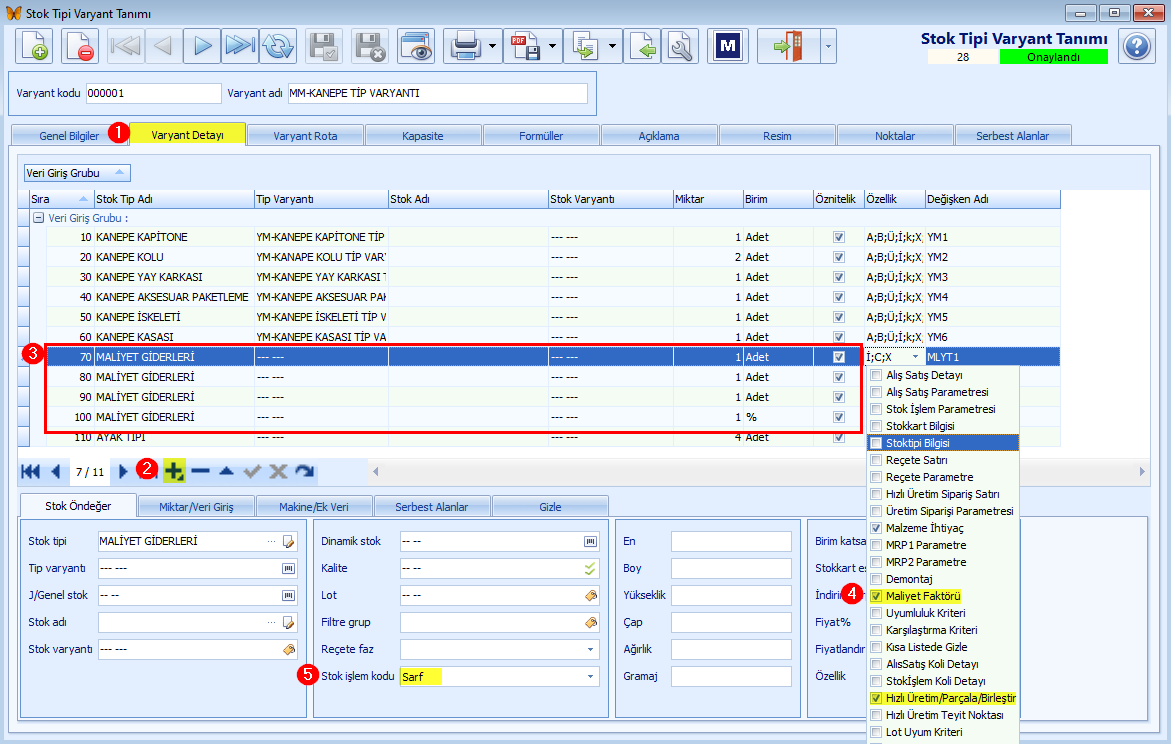Viewport: 1171px width, 744px height.
Task: Click the Miktar column header
Action: tap(708, 199)
